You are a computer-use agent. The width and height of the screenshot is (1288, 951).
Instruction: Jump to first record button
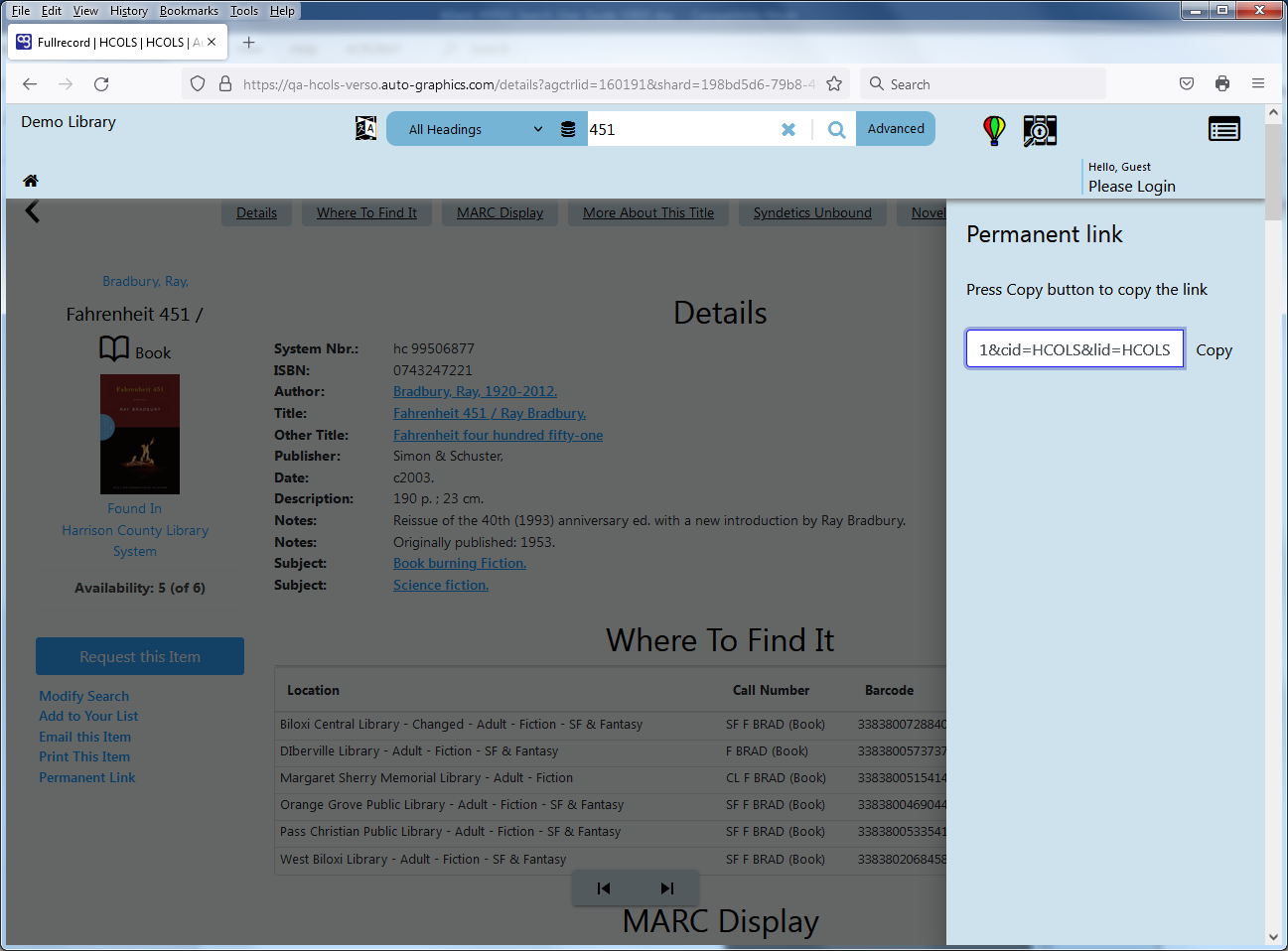tap(604, 888)
